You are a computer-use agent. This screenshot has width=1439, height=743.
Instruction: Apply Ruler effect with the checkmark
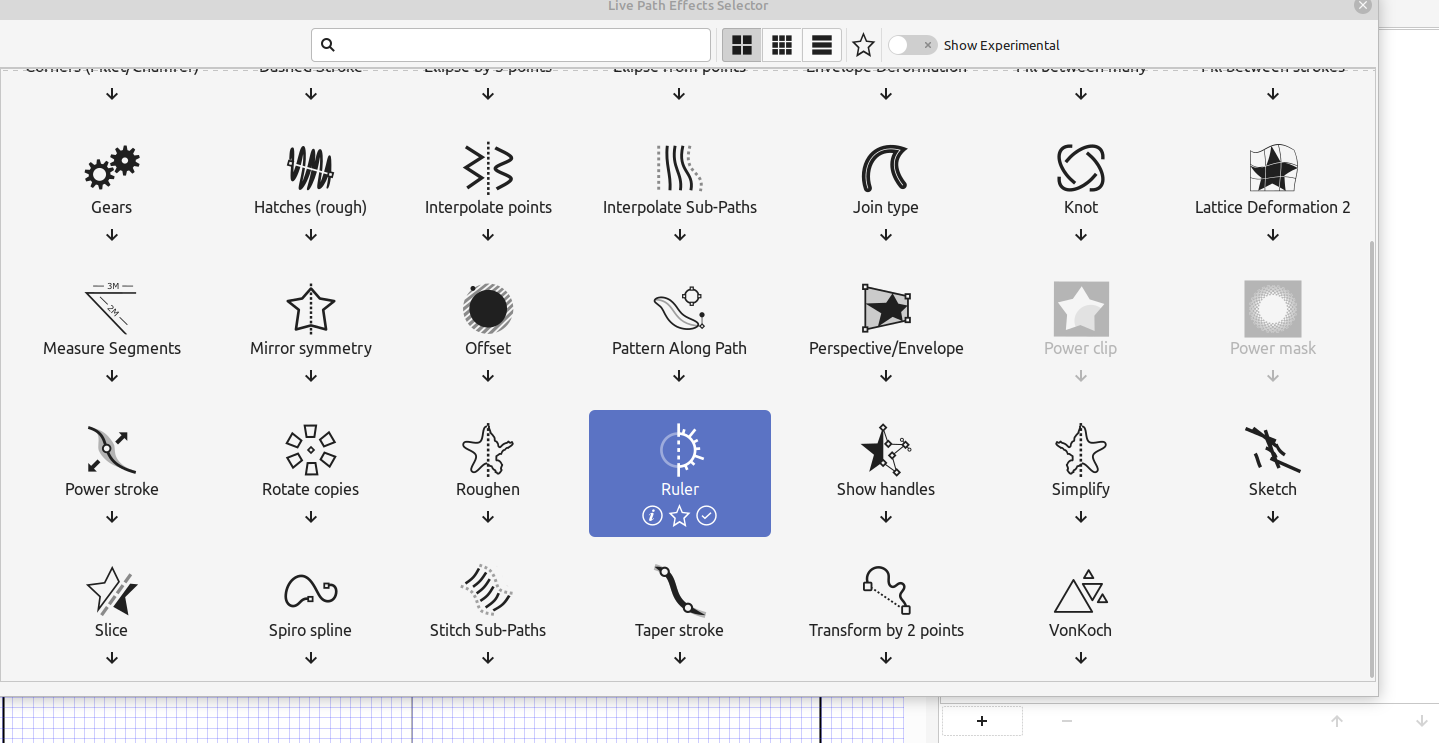[x=707, y=516]
